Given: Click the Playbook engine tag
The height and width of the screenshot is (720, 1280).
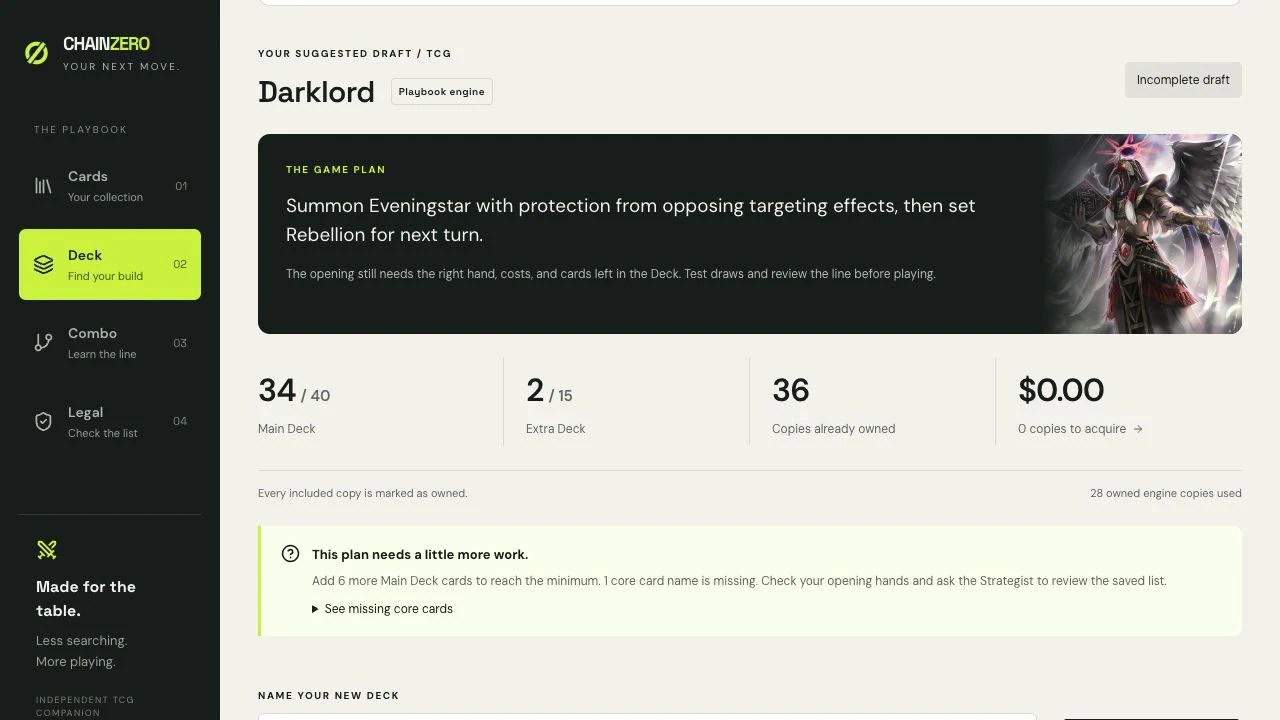Looking at the screenshot, I should 441,92.
